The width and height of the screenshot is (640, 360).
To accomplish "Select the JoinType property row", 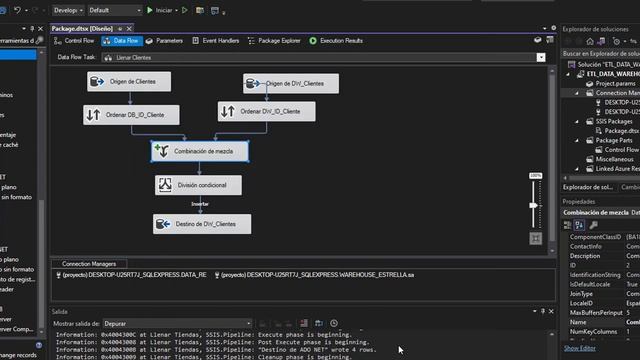I will (604, 294).
